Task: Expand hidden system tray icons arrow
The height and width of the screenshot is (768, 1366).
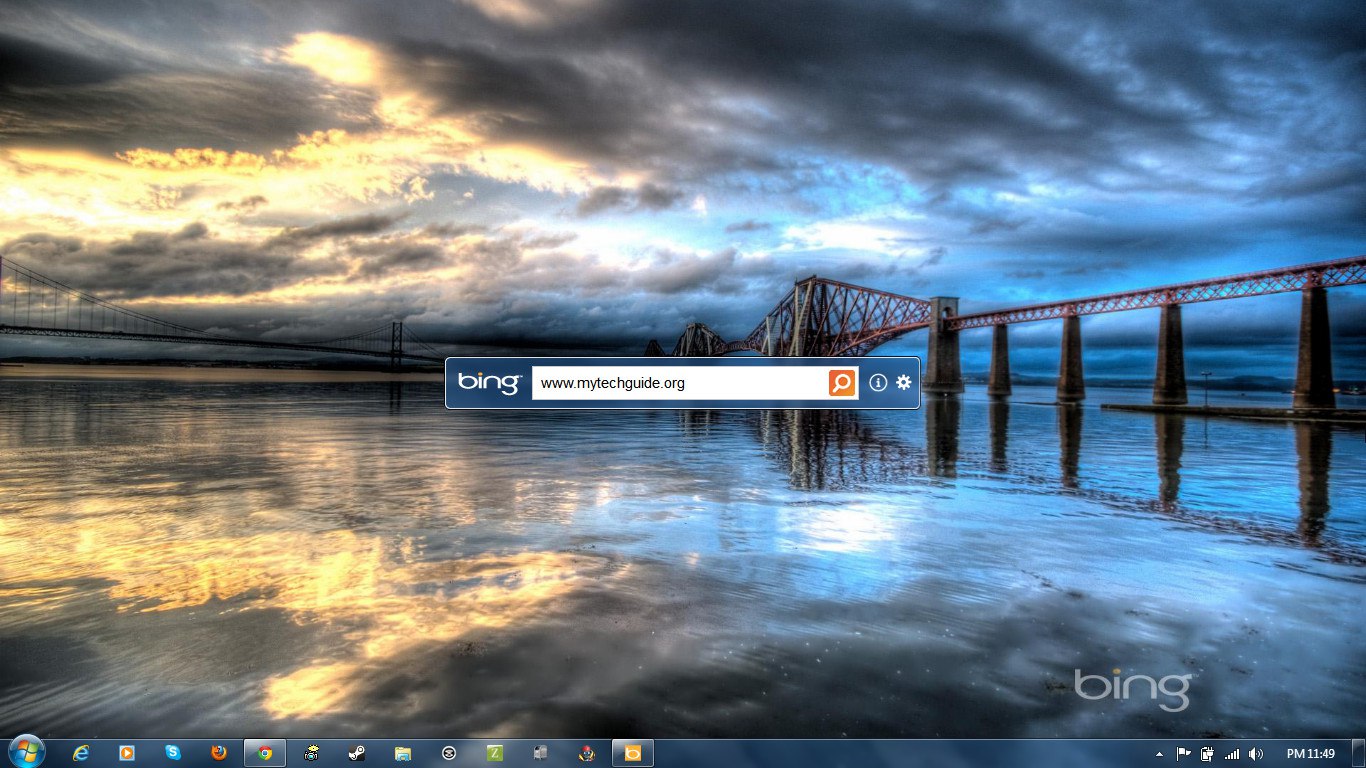Action: [1159, 754]
